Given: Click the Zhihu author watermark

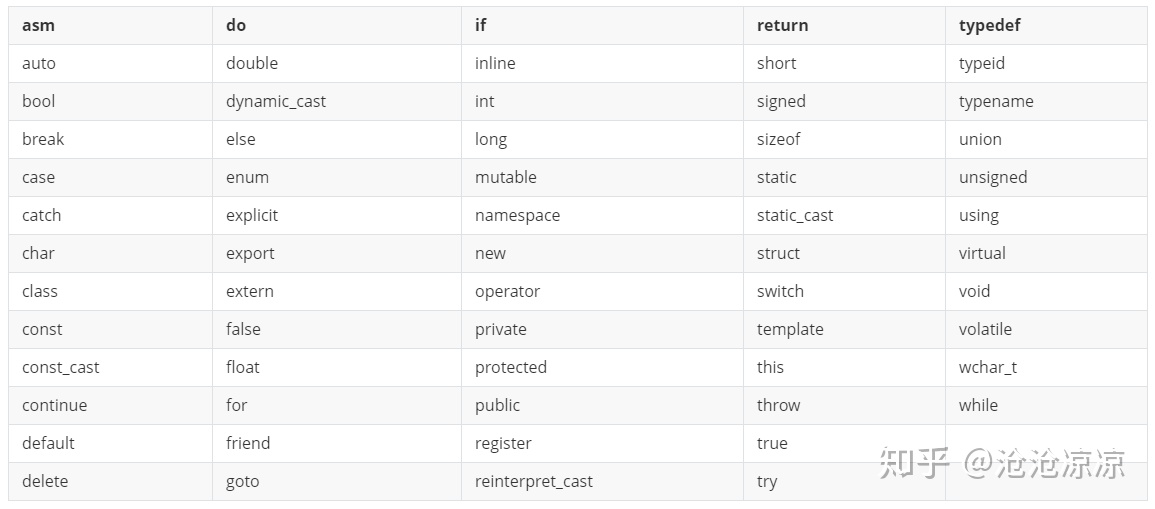Looking at the screenshot, I should click(x=1002, y=464).
